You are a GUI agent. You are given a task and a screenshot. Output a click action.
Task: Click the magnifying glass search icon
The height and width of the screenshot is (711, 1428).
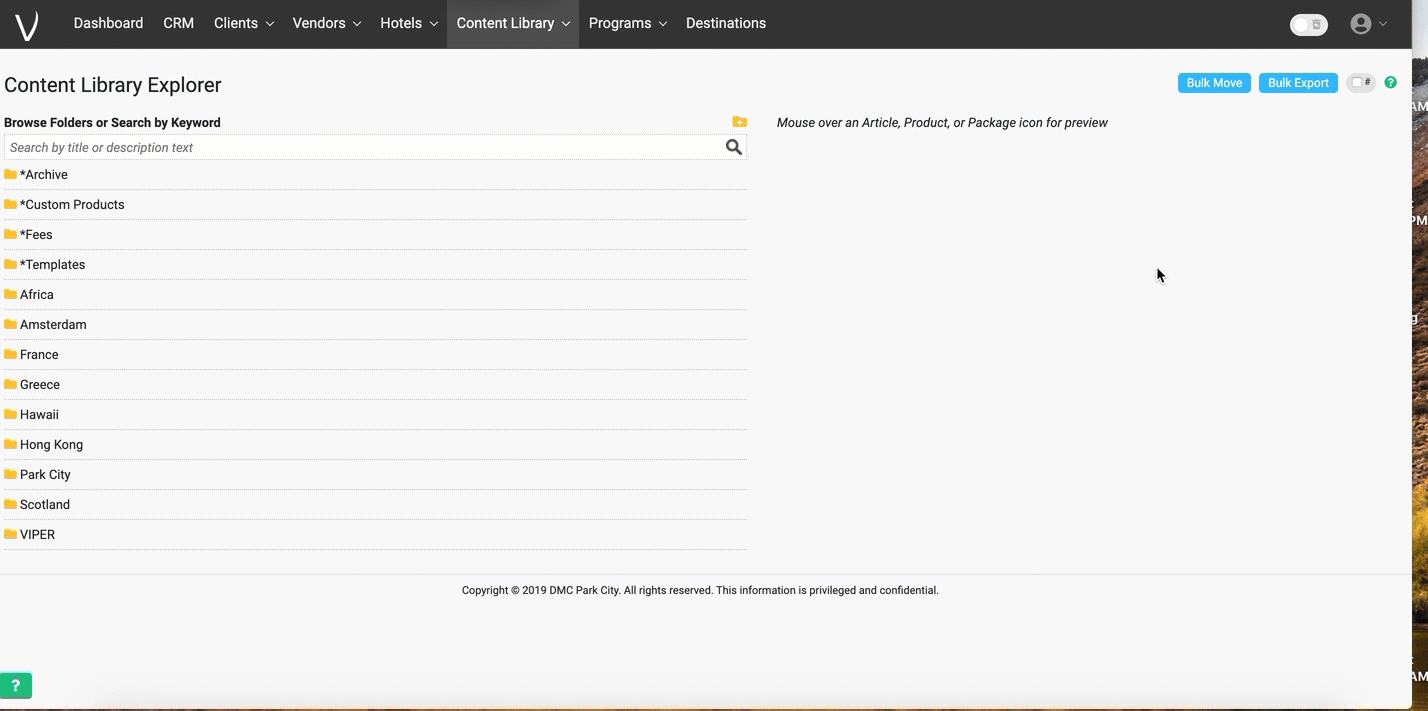pyautogui.click(x=734, y=147)
